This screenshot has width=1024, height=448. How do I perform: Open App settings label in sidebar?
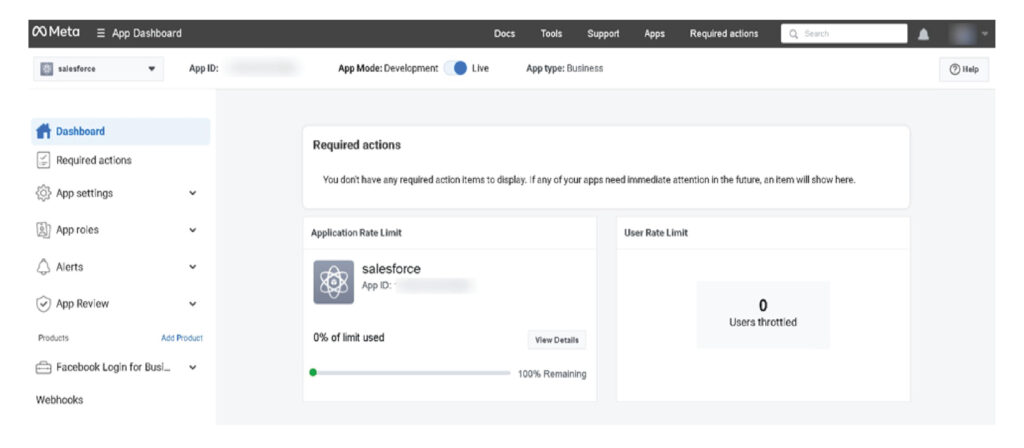tap(84, 193)
